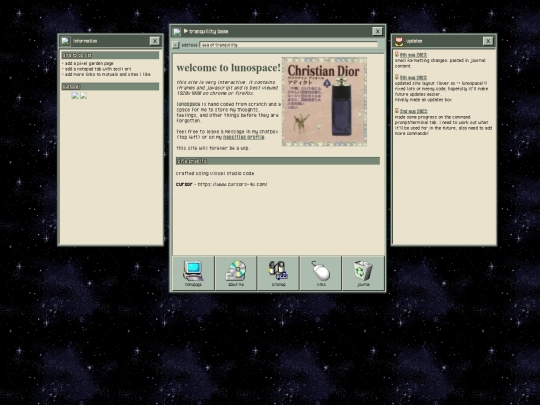This screenshot has width=540, height=405.
Task: Click the flower icon beside 5th aug entry
Action: coord(397,77)
